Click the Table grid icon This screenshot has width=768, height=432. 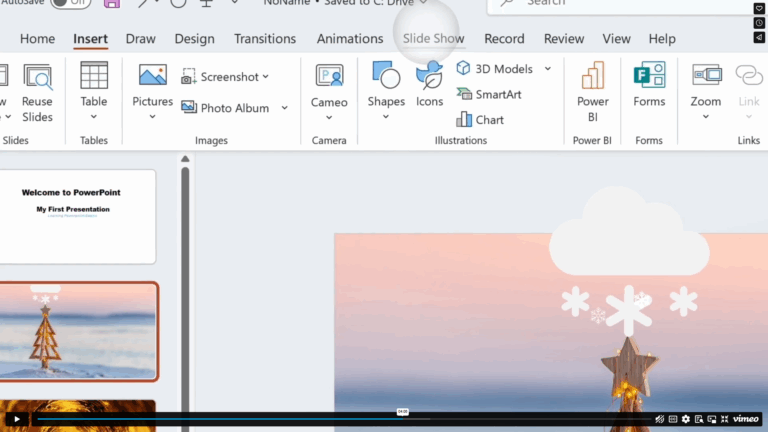point(94,75)
